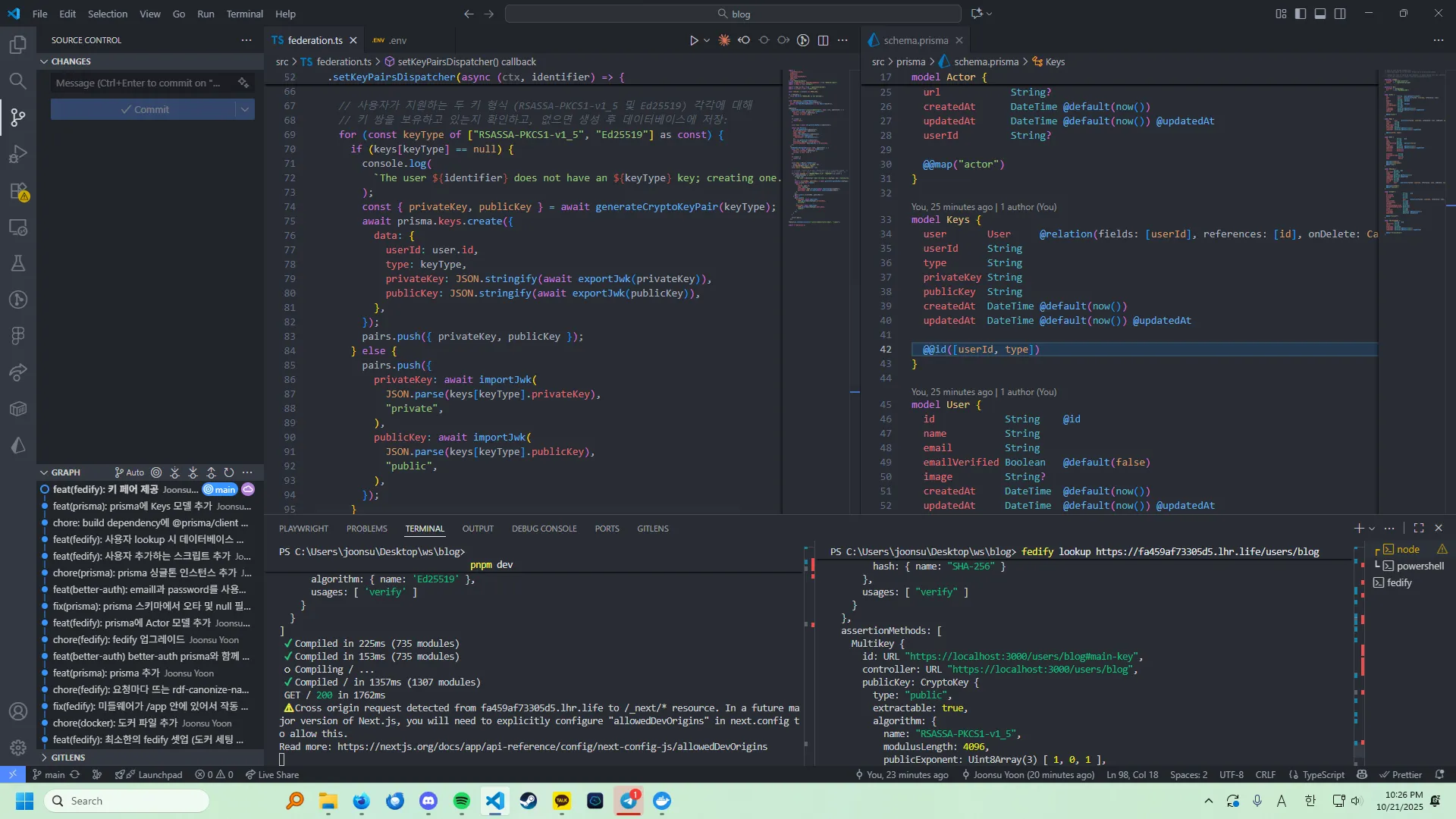The width and height of the screenshot is (1456, 819).
Task: Click the Prettier status bar item
Action: coord(1400,775)
